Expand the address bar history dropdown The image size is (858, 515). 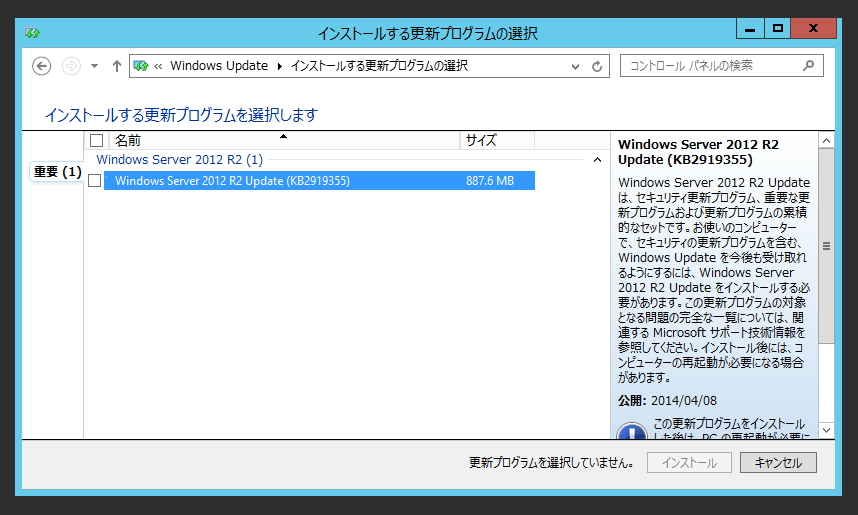[x=575, y=67]
